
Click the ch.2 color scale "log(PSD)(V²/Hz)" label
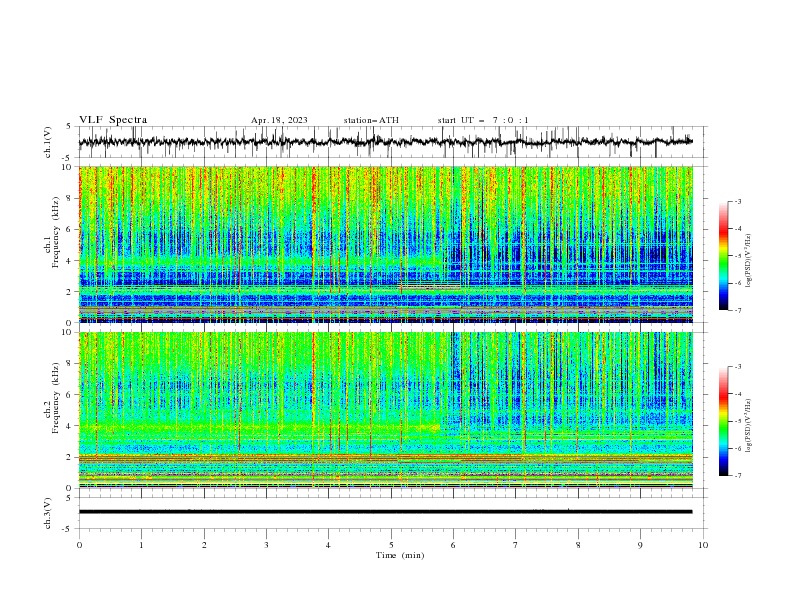(748, 426)
